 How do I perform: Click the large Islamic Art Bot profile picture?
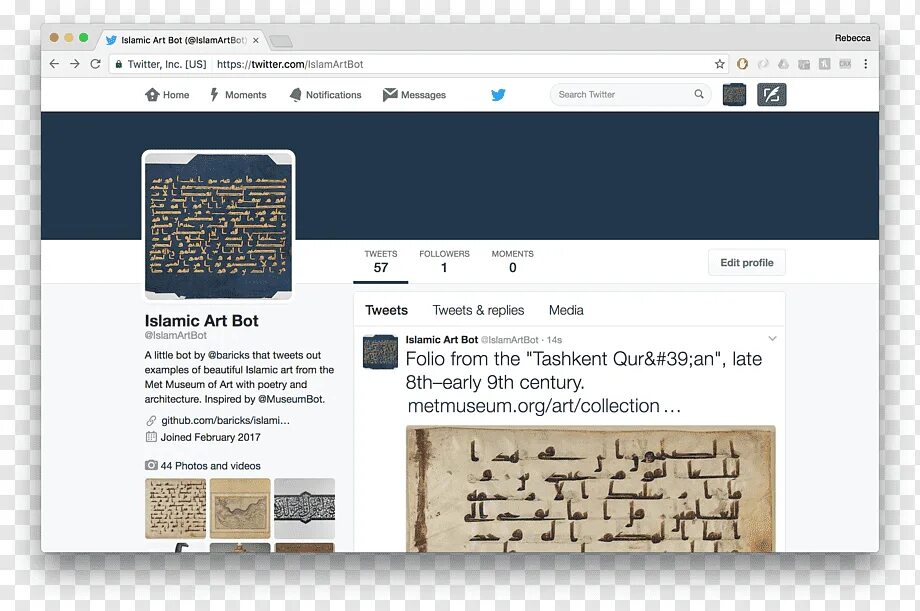[x=218, y=224]
